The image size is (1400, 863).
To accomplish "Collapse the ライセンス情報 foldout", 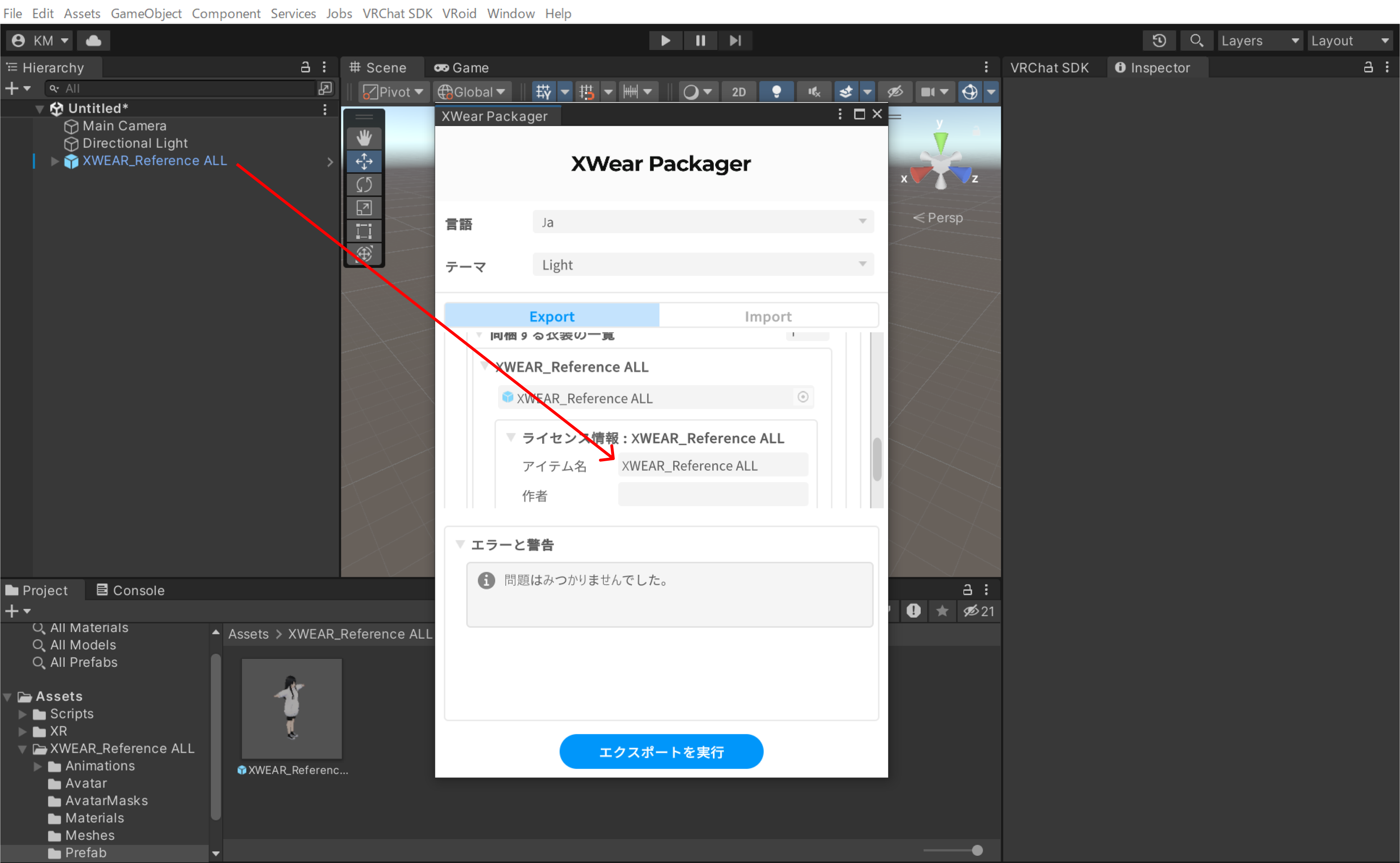I will (511, 438).
